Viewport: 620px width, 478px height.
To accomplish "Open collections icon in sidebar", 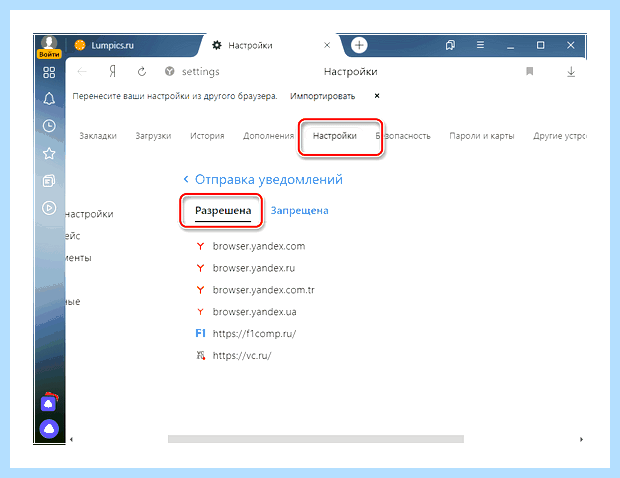I will coord(49,181).
